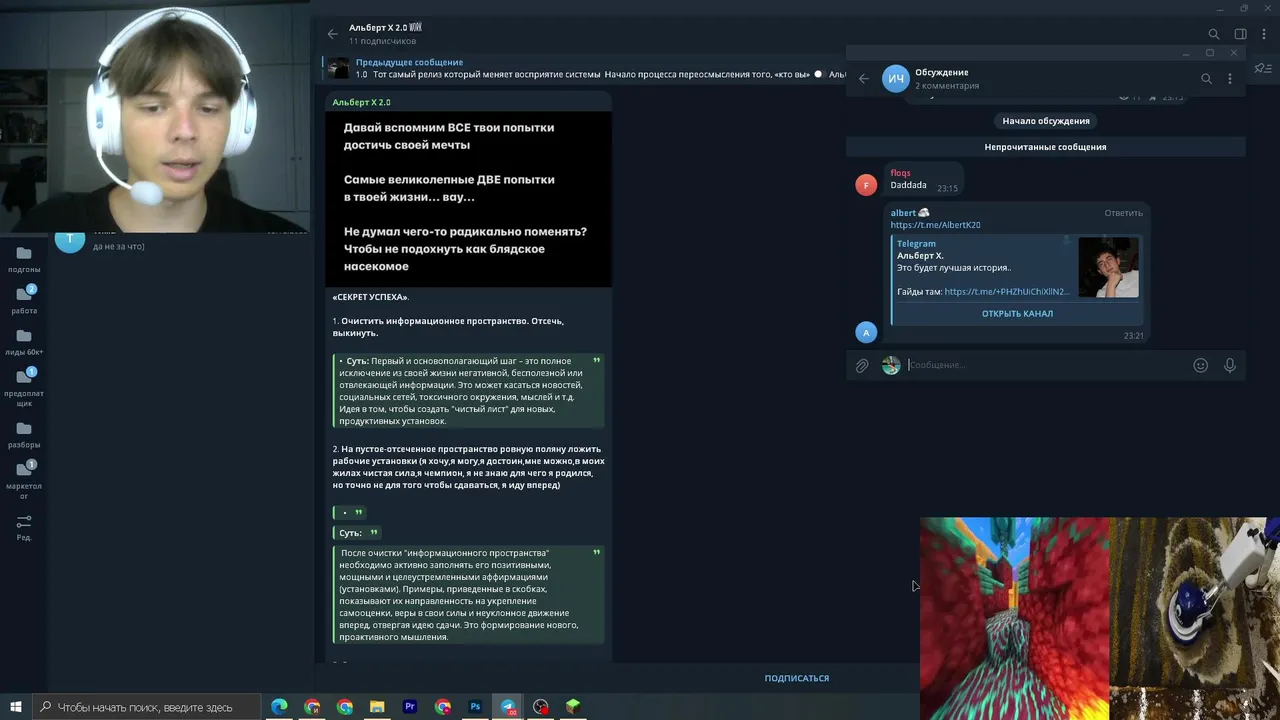Open the работа chat folder

(x=24, y=300)
